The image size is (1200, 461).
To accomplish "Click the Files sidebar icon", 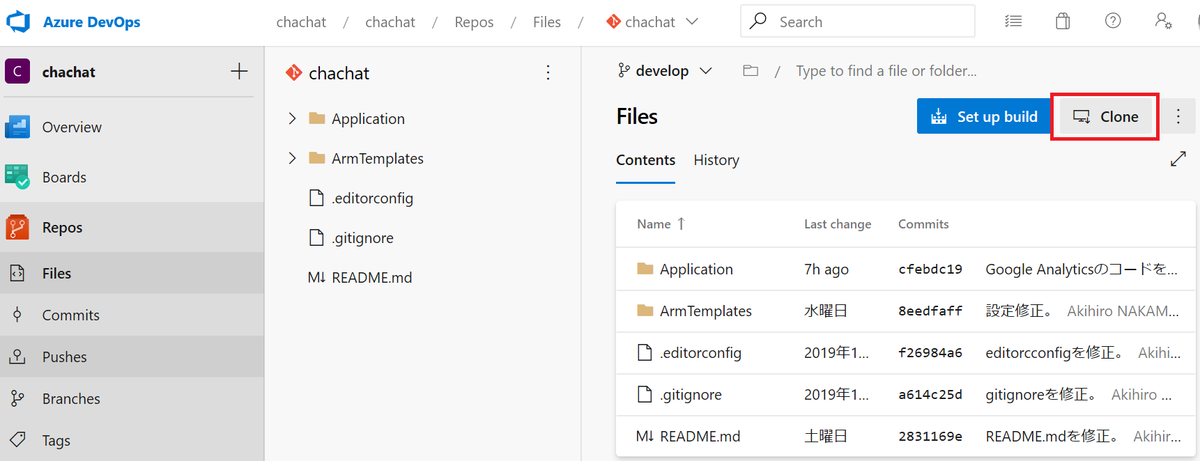I will tap(18, 273).
